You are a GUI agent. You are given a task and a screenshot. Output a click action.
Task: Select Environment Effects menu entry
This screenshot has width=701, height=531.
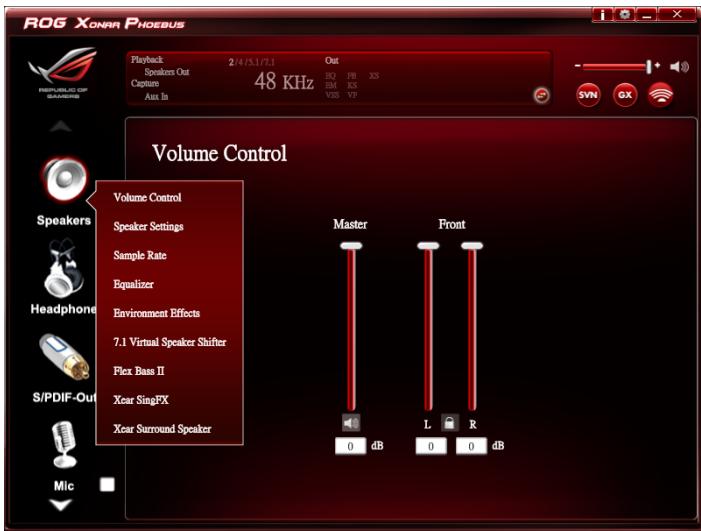point(156,313)
